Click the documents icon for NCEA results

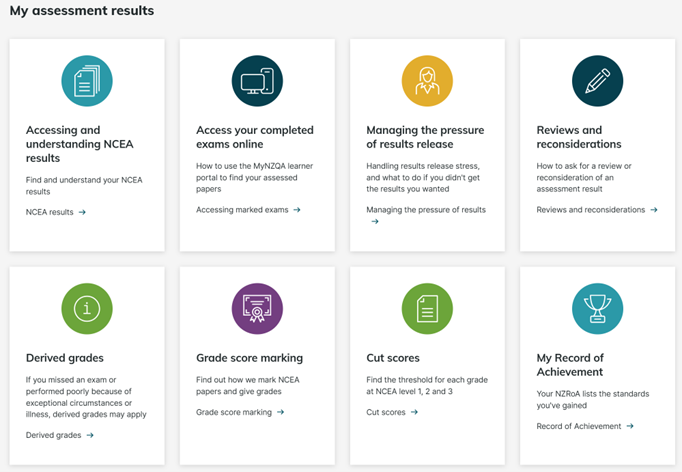pos(87,81)
